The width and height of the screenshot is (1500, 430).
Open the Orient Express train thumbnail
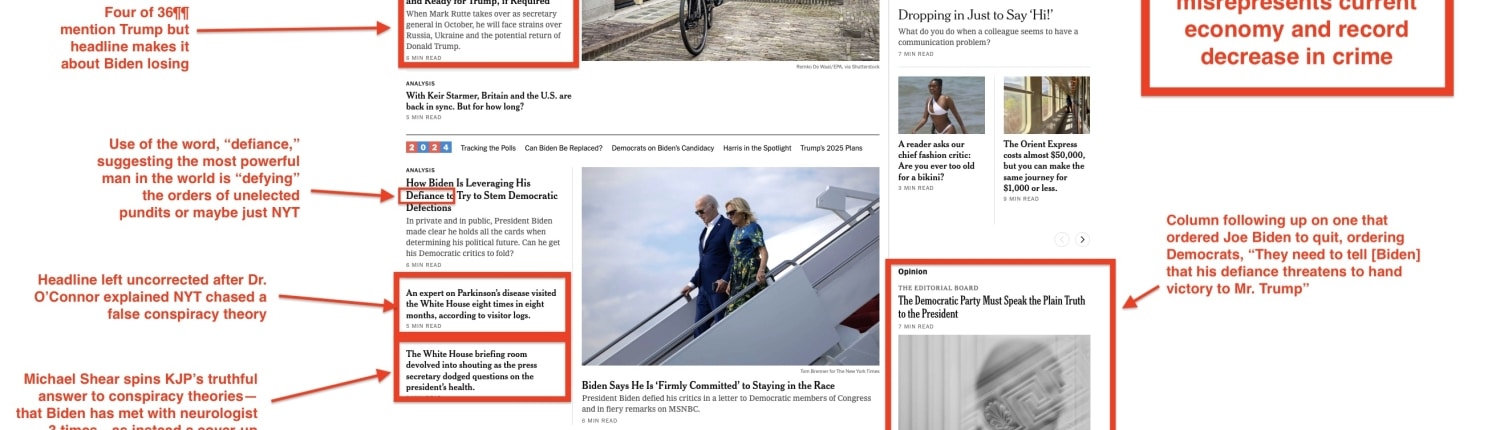point(1047,105)
